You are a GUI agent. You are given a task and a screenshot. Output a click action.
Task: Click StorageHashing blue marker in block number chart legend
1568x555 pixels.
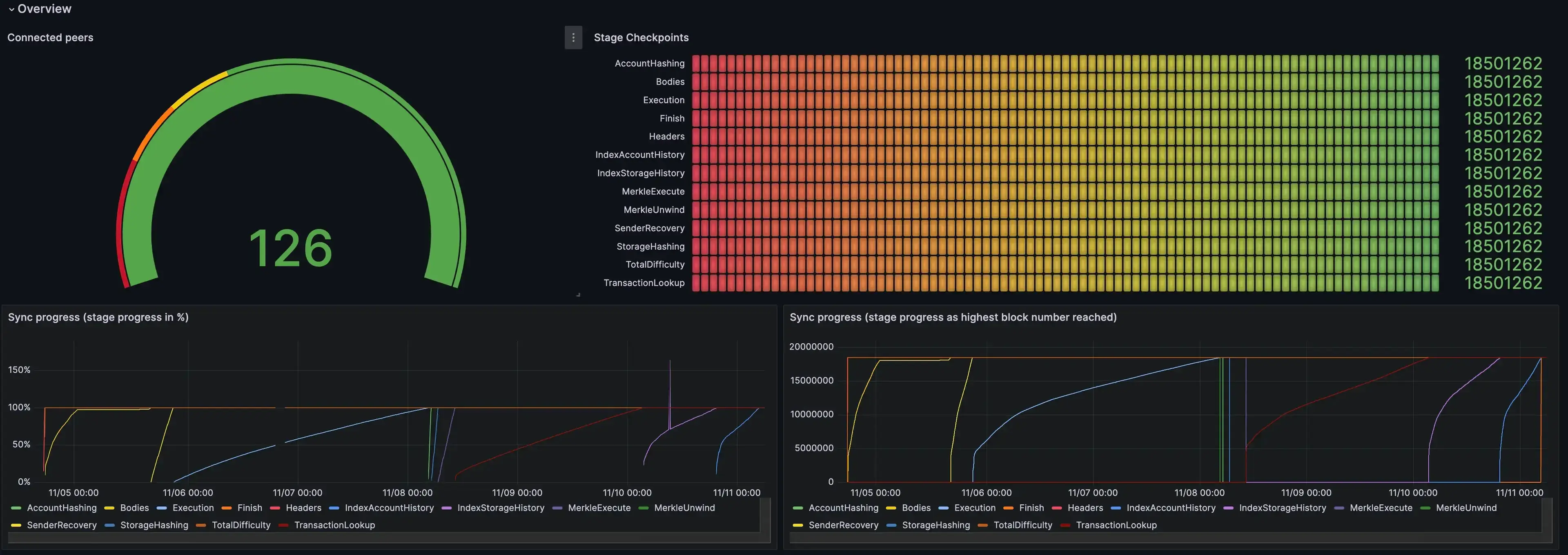(892, 525)
